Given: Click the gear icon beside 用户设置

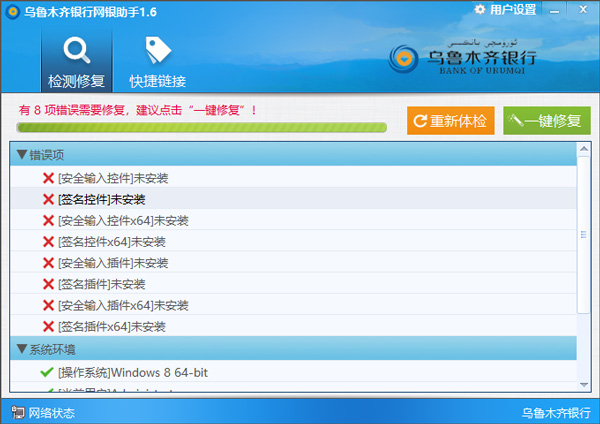Looking at the screenshot, I should tap(479, 9).
